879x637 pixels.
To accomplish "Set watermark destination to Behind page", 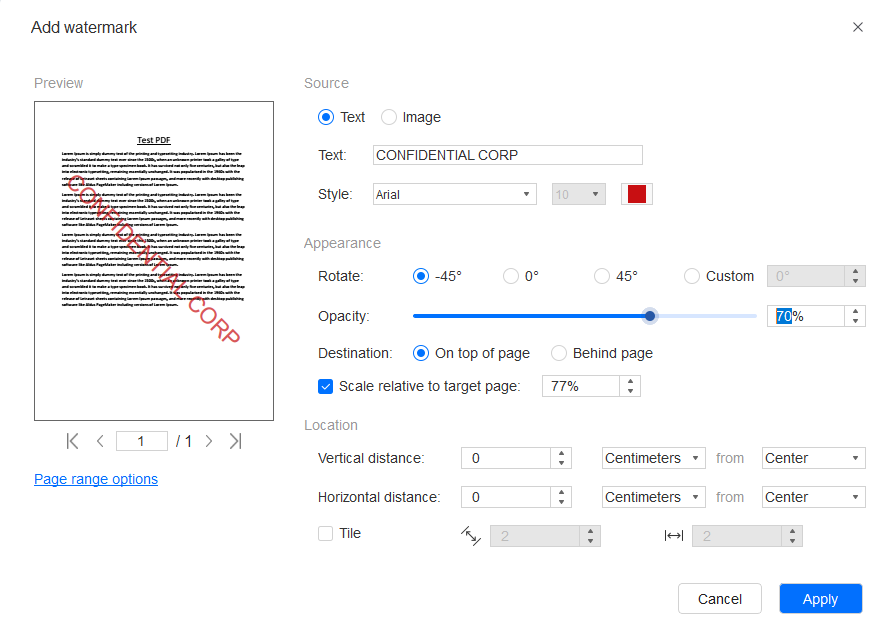I will (558, 353).
